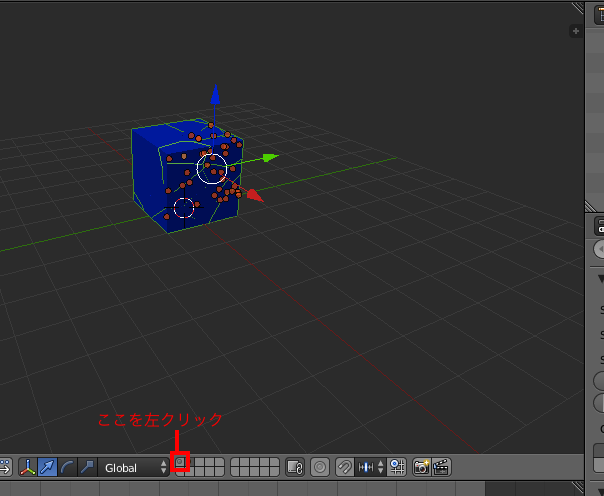This screenshot has height=496, width=604.
Task: Click the red X-axis manipulator arrow
Action: pyautogui.click(x=255, y=195)
